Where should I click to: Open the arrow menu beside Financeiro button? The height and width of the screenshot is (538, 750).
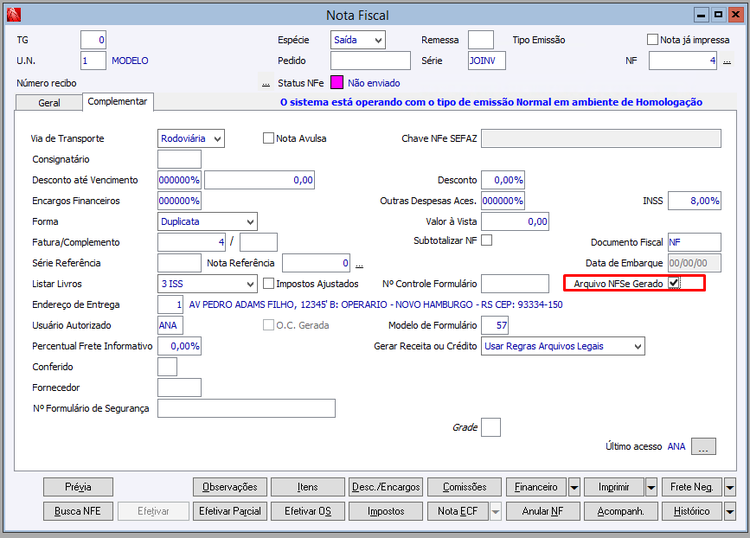[x=574, y=487]
